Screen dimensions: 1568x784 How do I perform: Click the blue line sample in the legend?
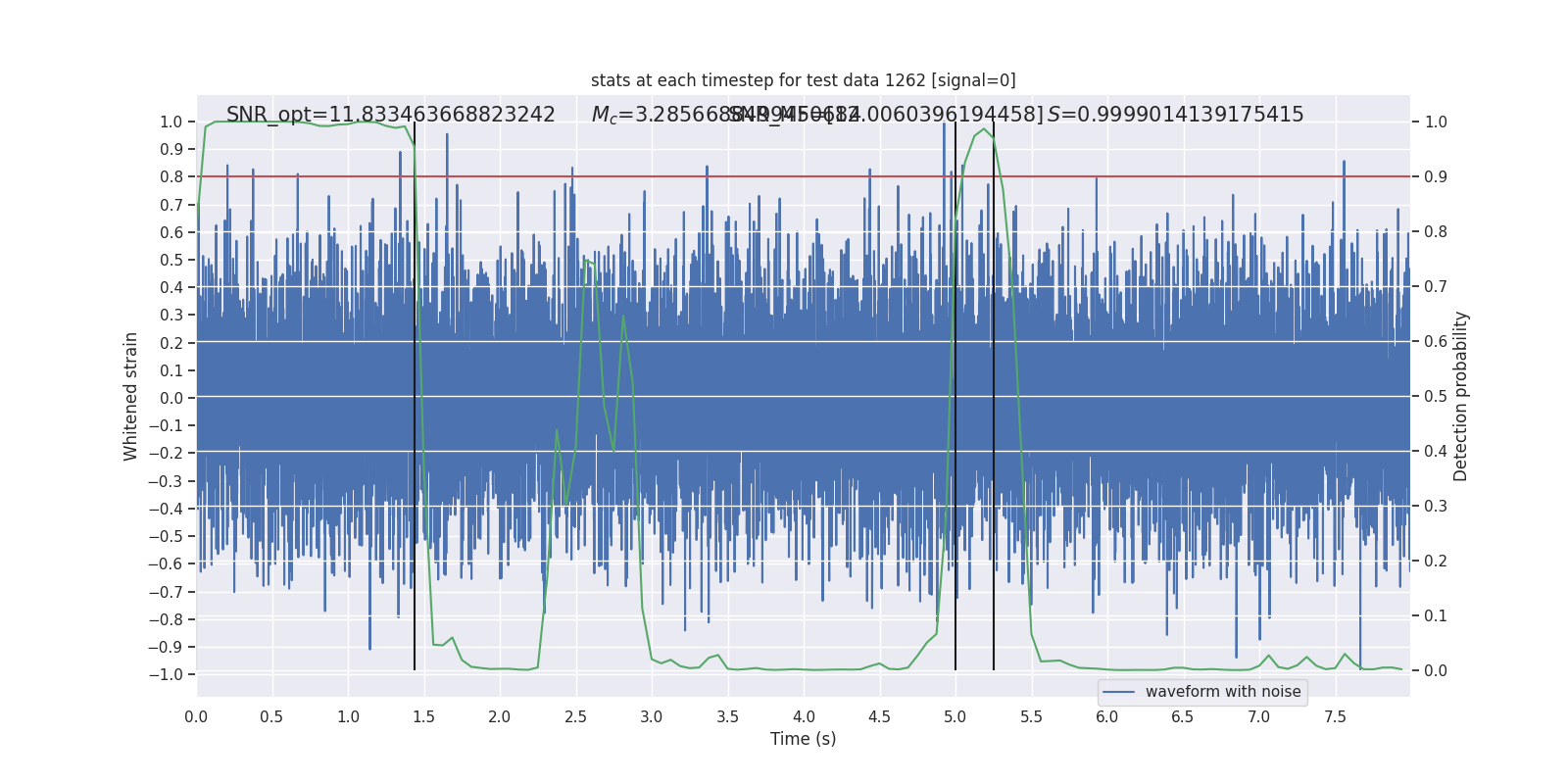1119,692
